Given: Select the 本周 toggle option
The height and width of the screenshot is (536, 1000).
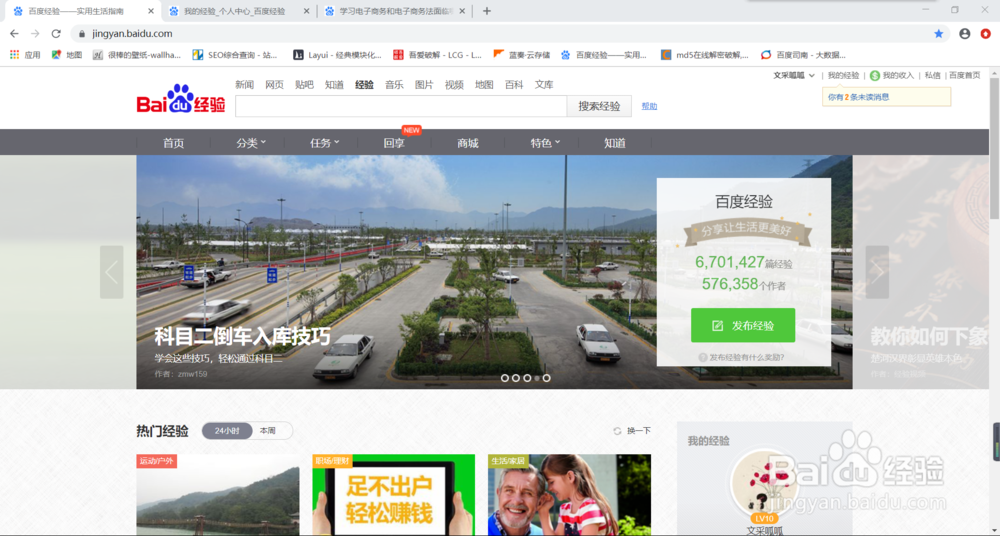Looking at the screenshot, I should click(268, 431).
